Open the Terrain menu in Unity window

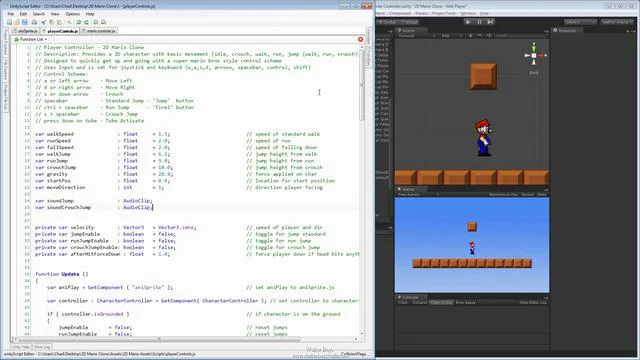421,13
